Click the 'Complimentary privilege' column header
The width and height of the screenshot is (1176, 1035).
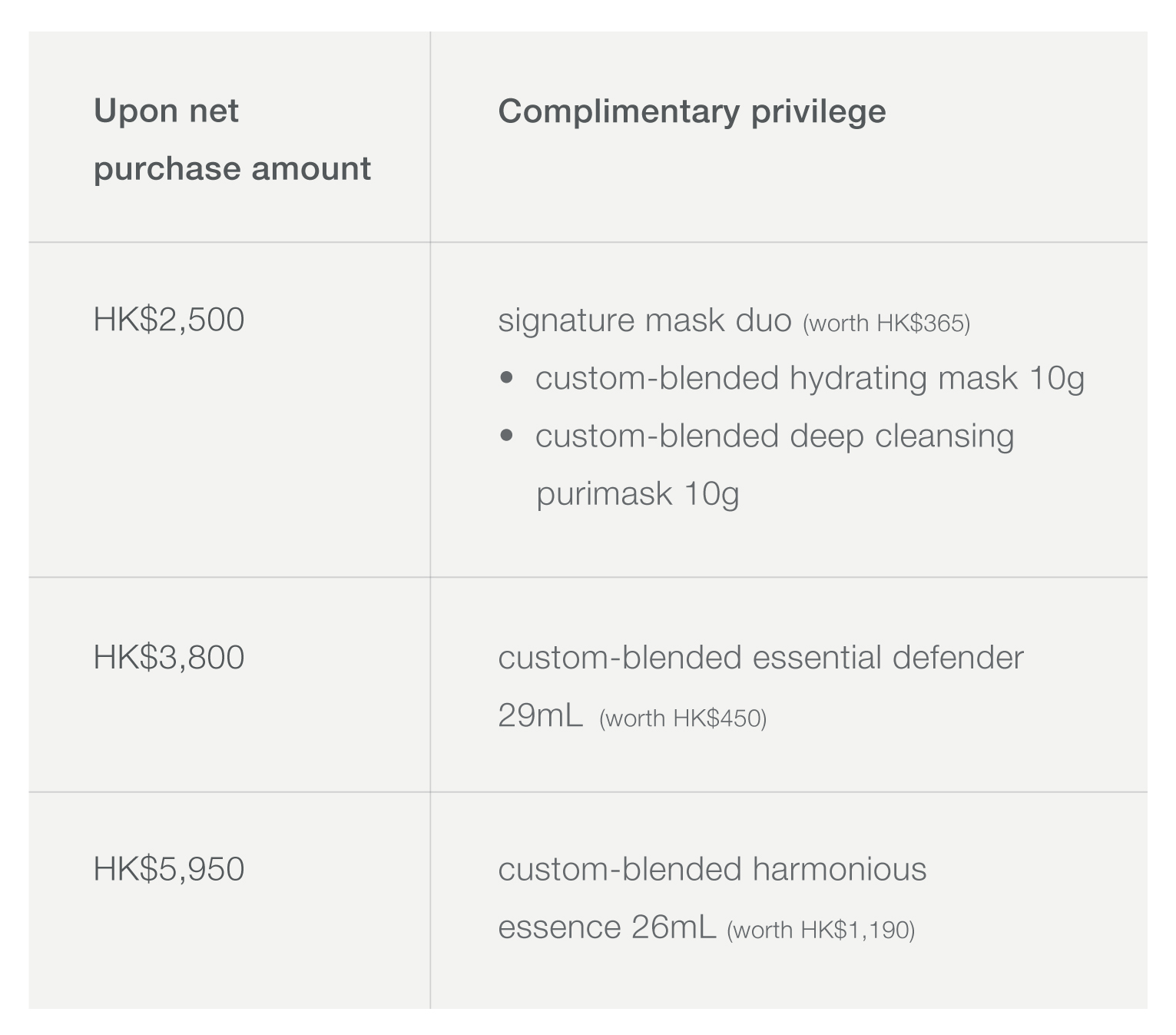tap(692, 111)
